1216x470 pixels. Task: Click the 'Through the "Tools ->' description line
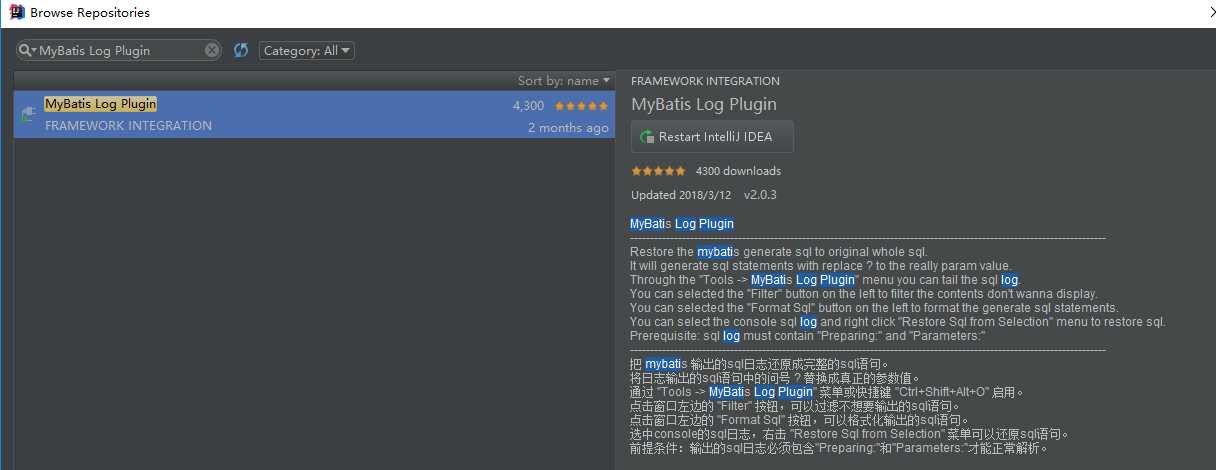825,280
